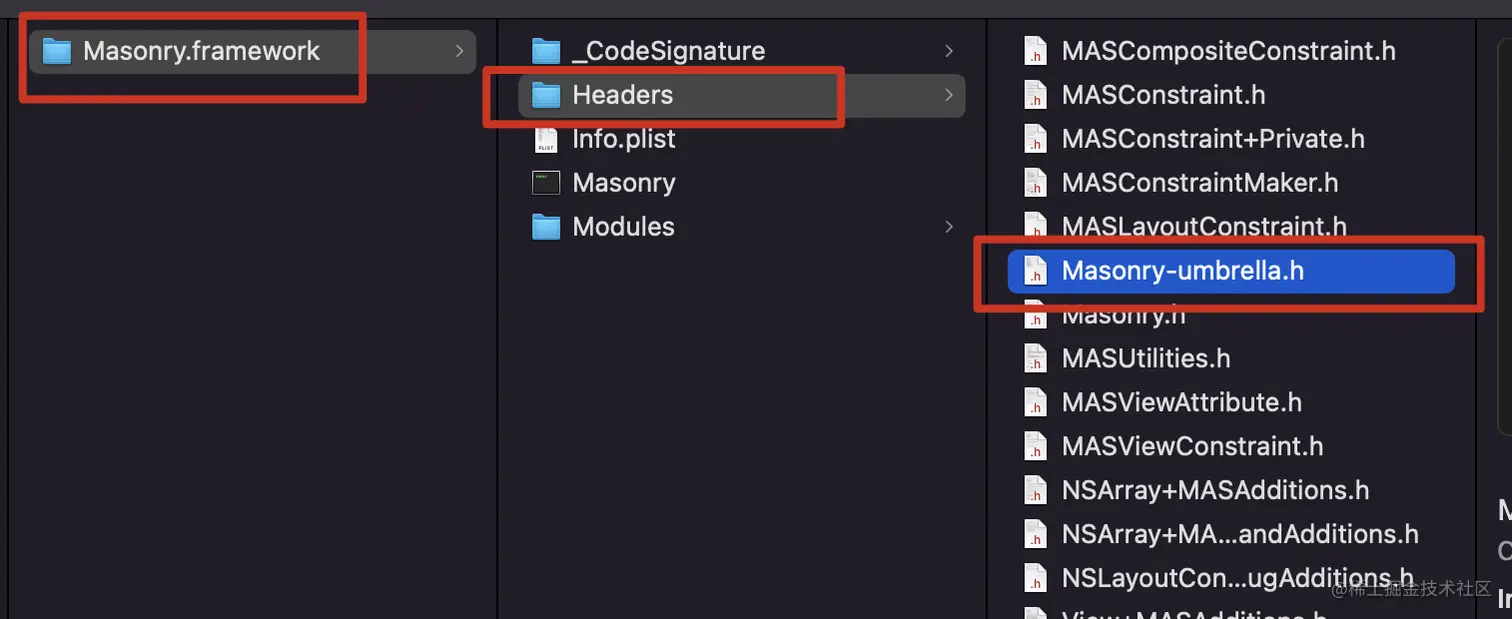Click the Masonry-umbrella.h header file icon
Image resolution: width=1512 pixels, height=619 pixels.
tap(1036, 271)
